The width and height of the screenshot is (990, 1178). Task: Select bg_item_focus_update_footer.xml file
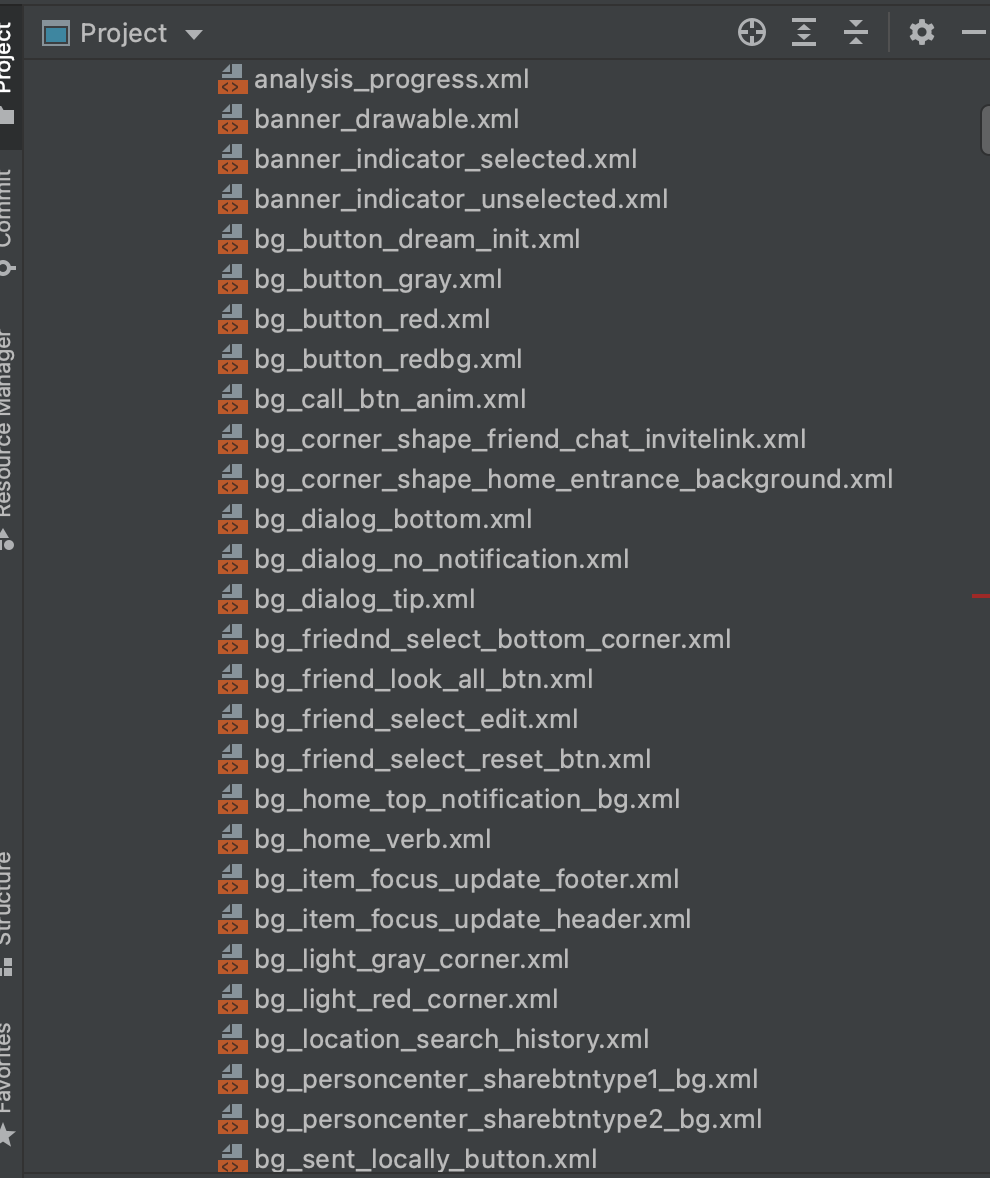coord(466,879)
